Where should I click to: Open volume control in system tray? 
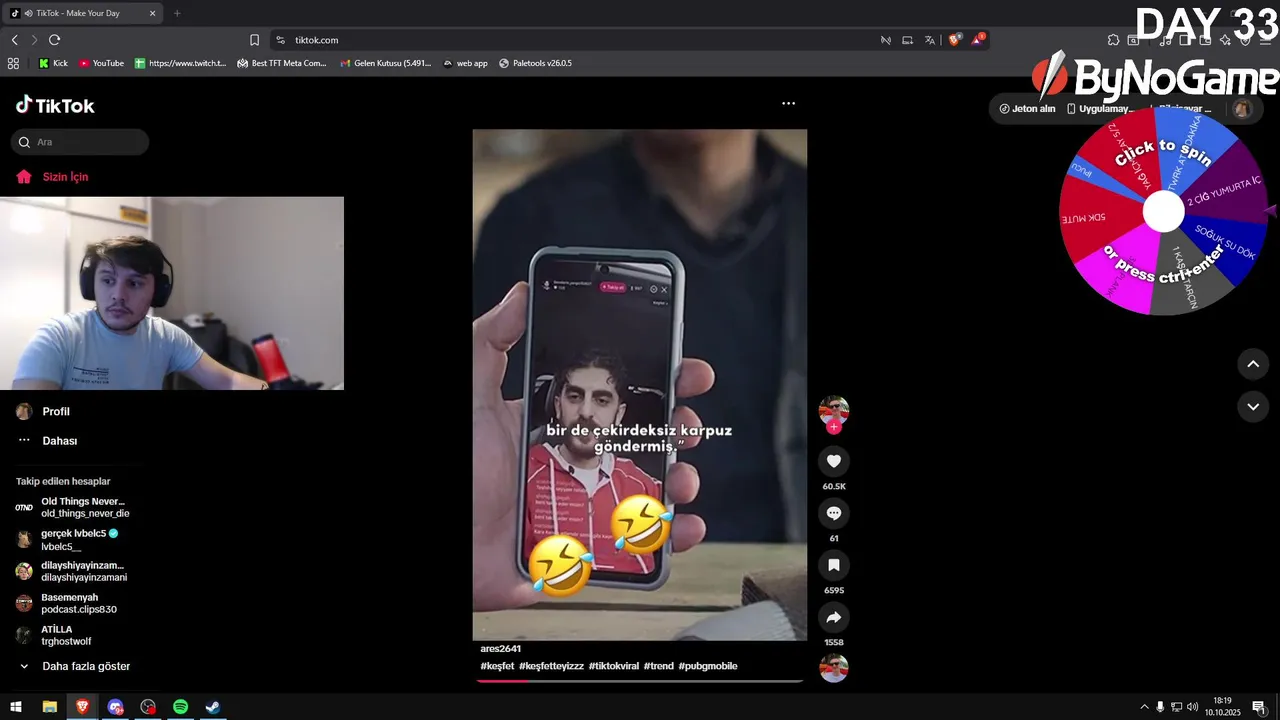pos(1192,707)
